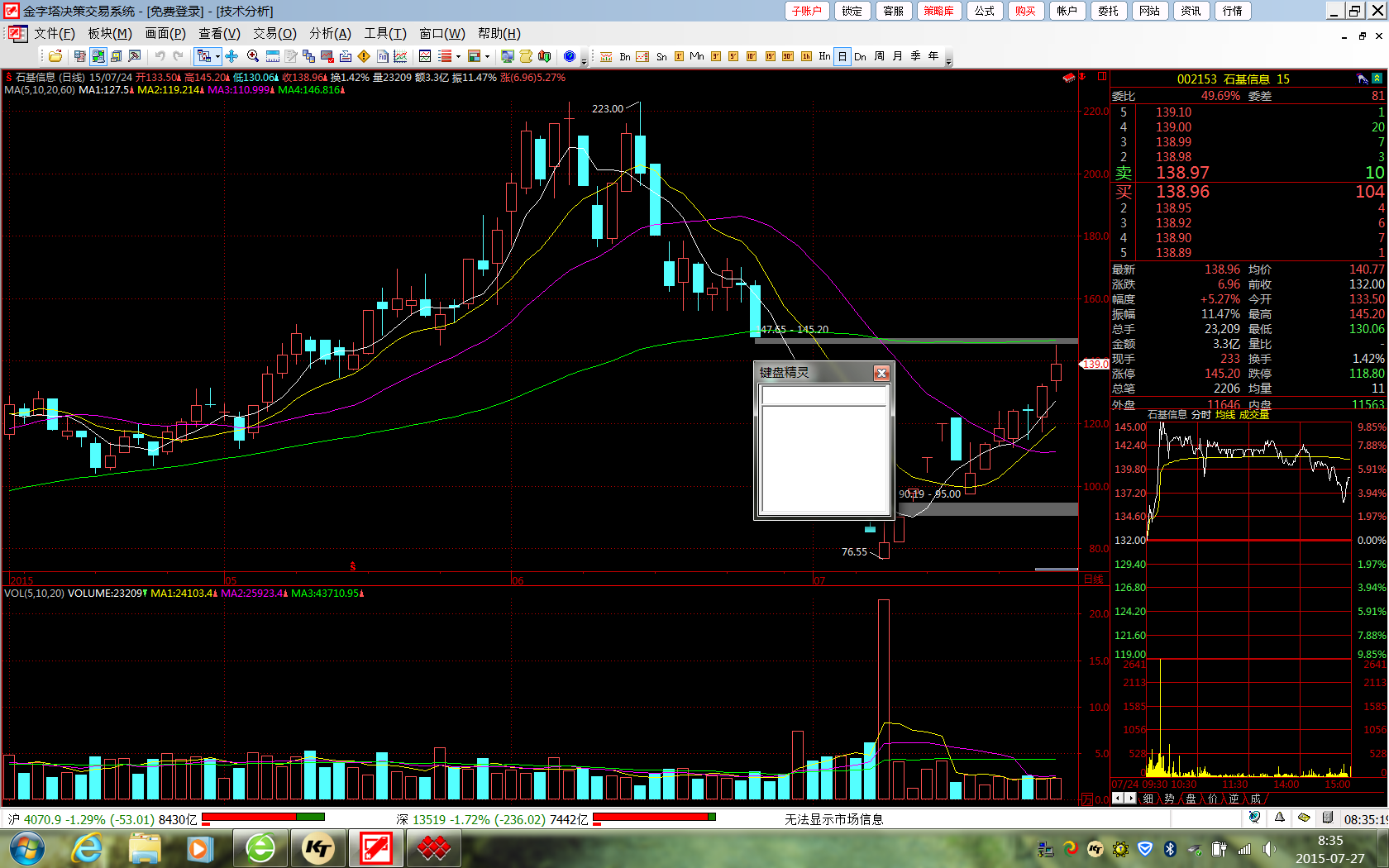Click the zoom magnifier toolbar icon
This screenshot has width=1389, height=868.
coord(253,56)
